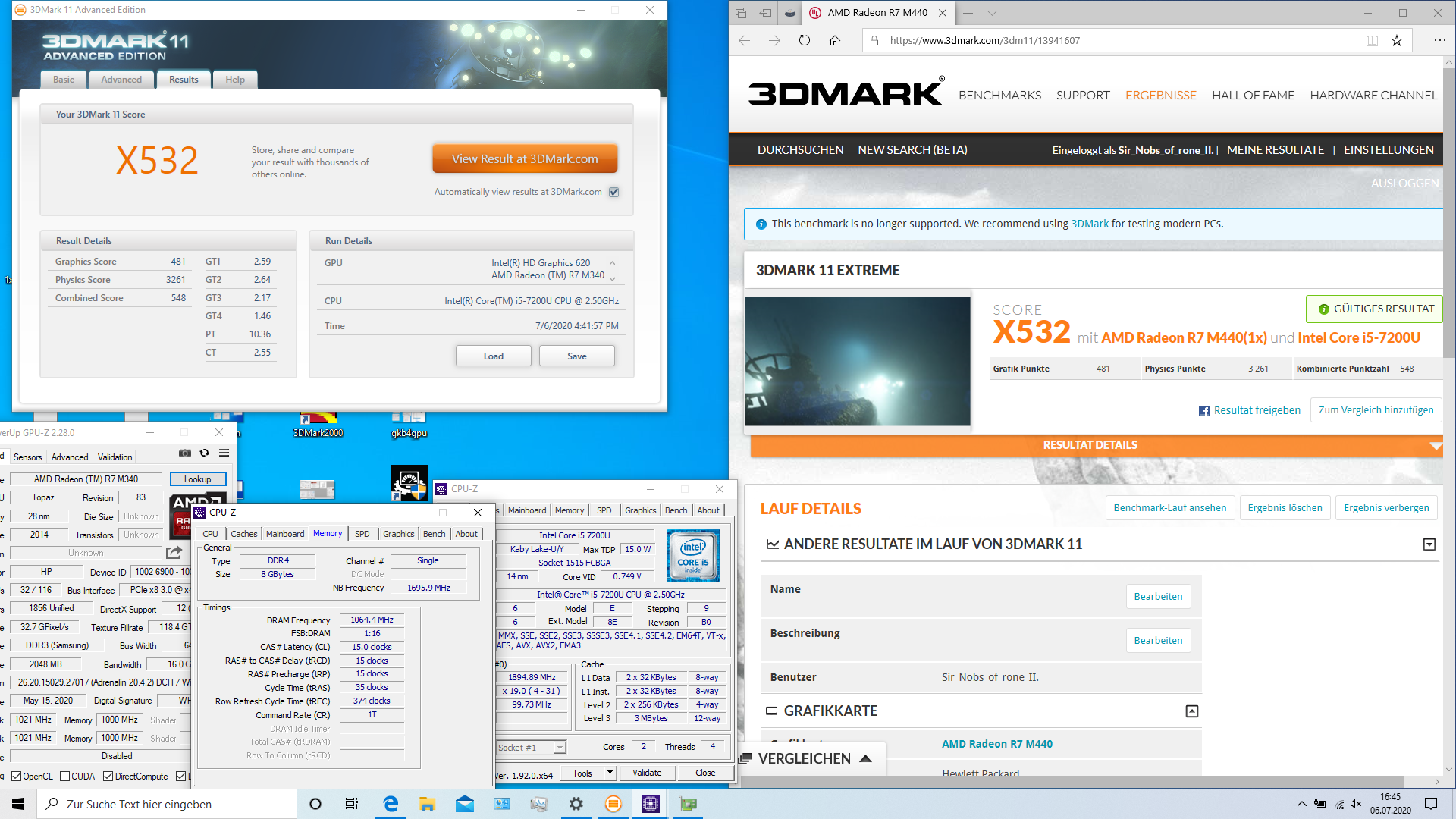Open the 3DMark2000 desktop shortcut
This screenshot has height=819, width=1456.
click(x=318, y=425)
